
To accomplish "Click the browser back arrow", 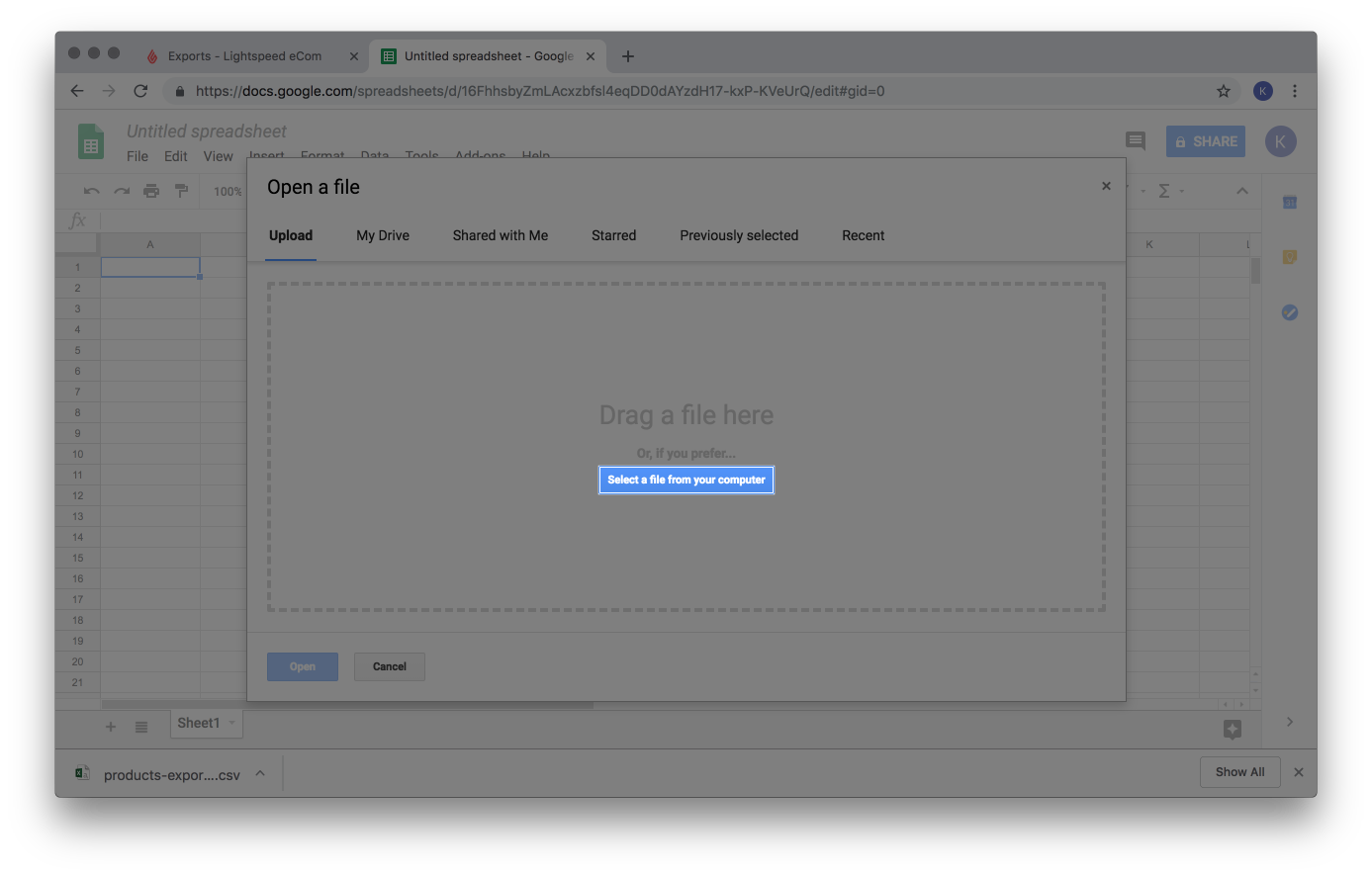I will click(77, 91).
